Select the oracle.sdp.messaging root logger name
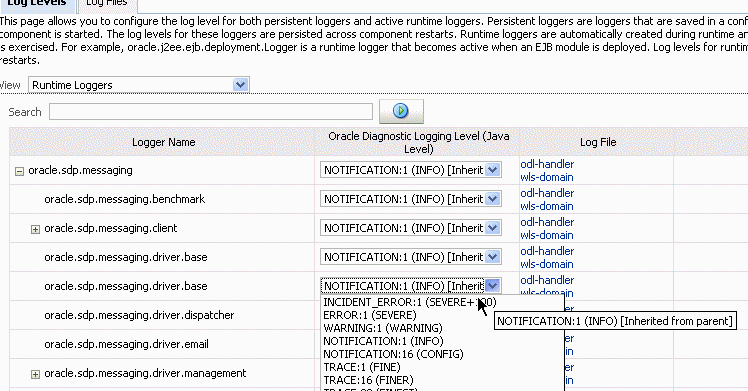 80,170
